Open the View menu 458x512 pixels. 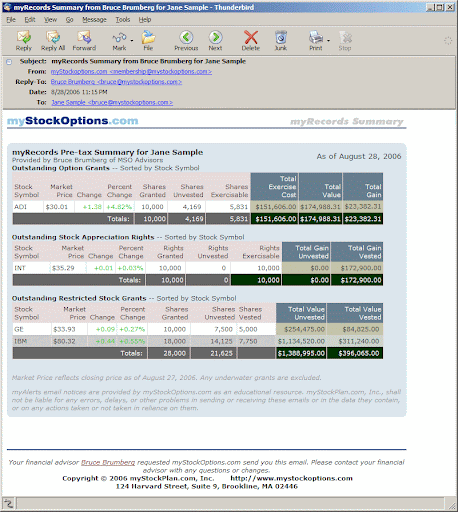[x=50, y=20]
